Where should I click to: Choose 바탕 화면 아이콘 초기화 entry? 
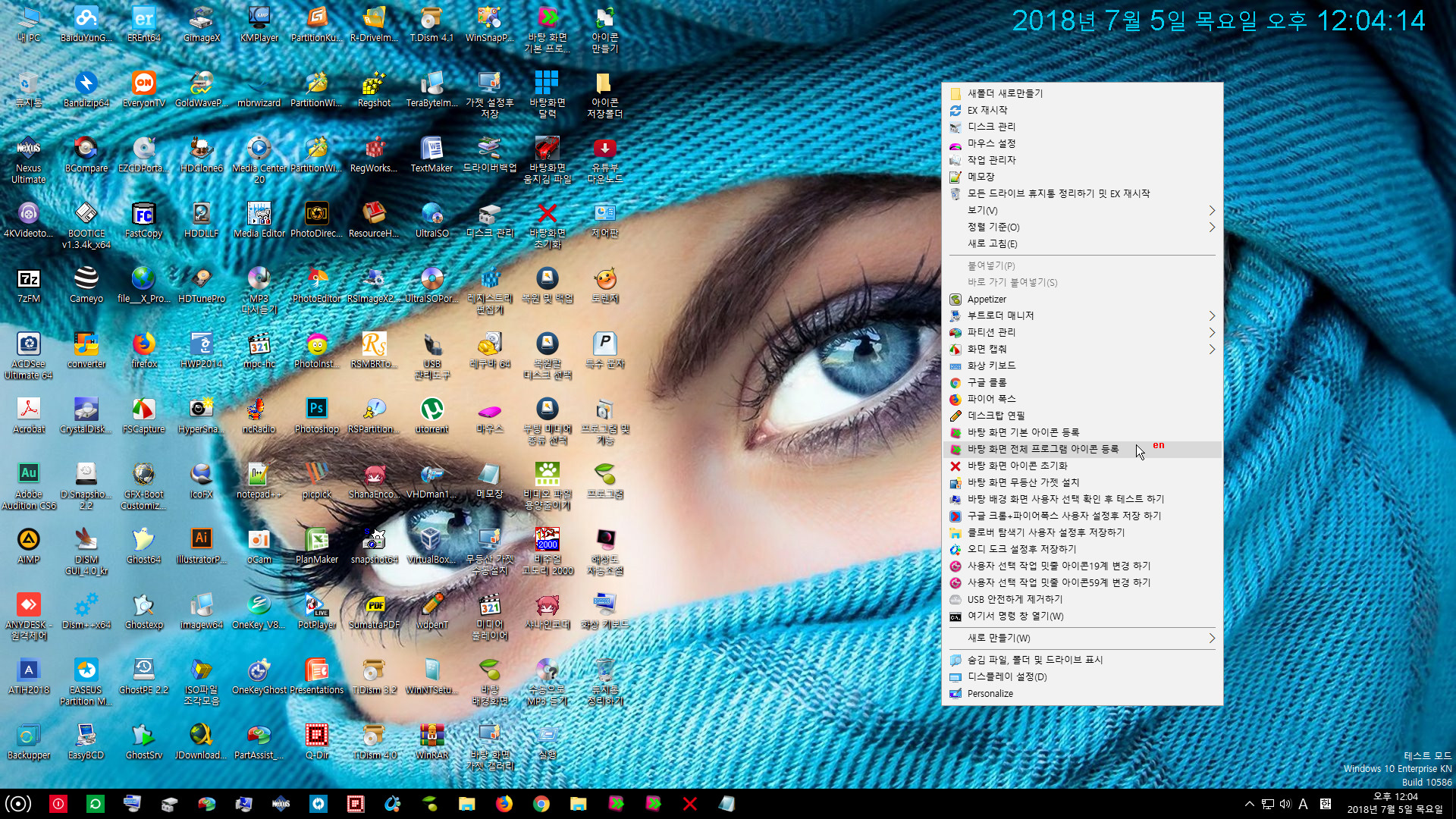point(1082,466)
